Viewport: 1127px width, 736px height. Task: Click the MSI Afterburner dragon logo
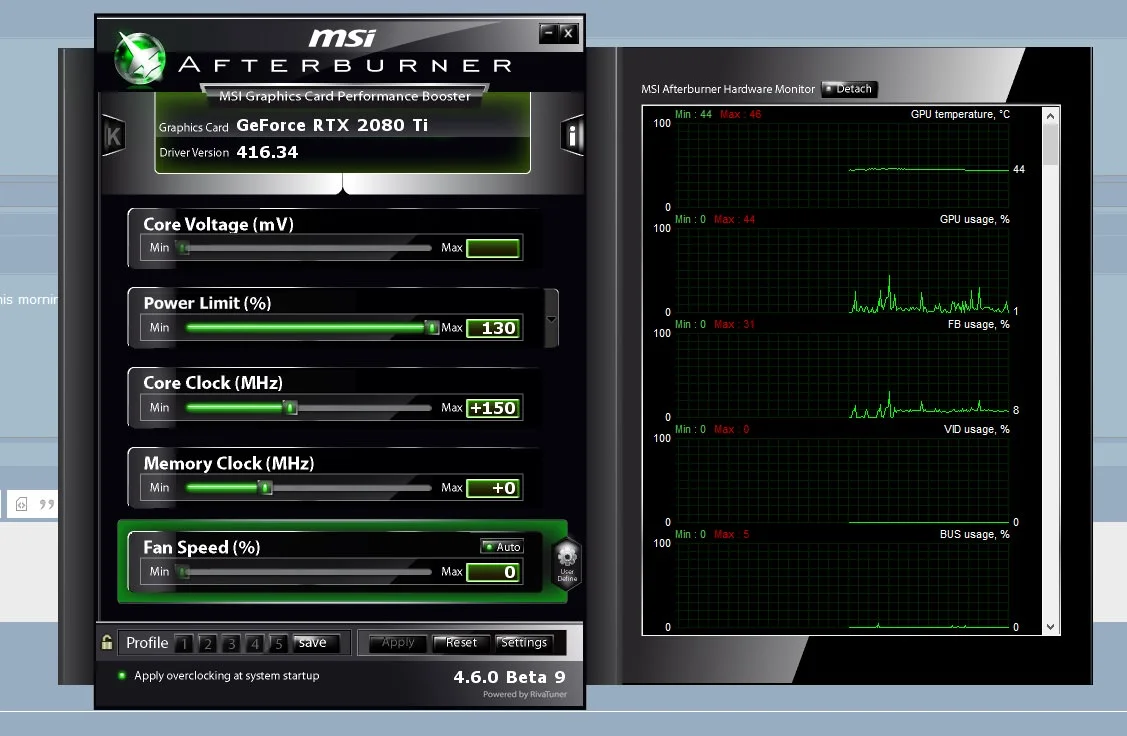(x=140, y=59)
